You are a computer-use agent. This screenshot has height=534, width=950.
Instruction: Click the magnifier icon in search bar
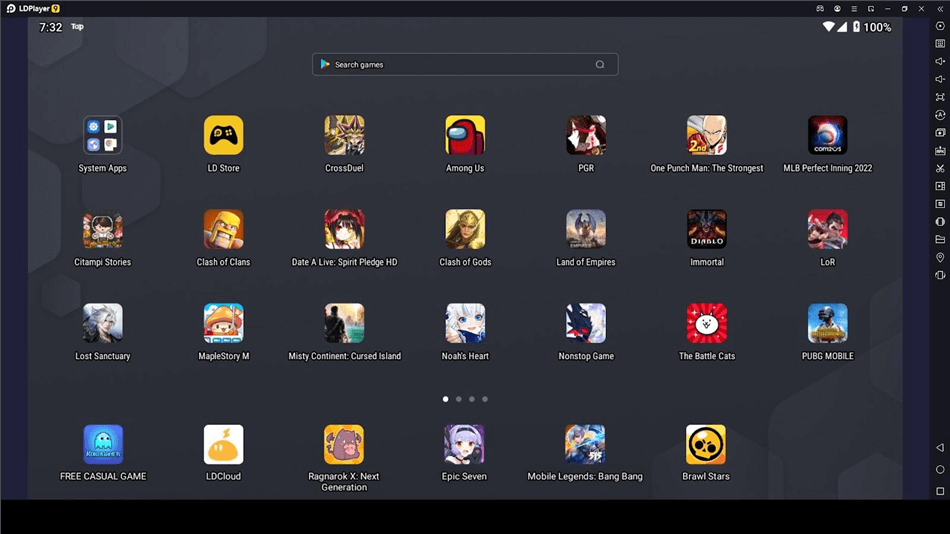pyautogui.click(x=600, y=65)
